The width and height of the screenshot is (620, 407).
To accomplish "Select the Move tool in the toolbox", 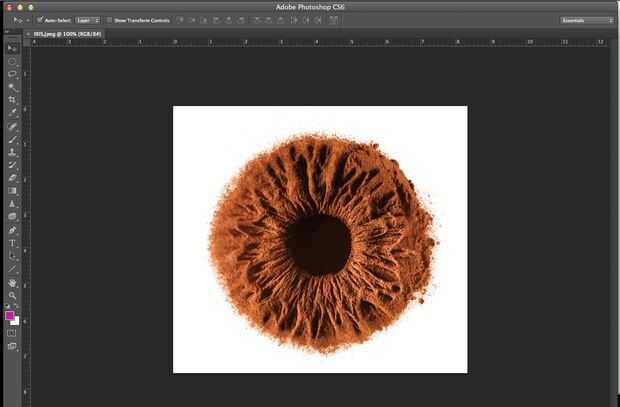I will tap(12, 48).
